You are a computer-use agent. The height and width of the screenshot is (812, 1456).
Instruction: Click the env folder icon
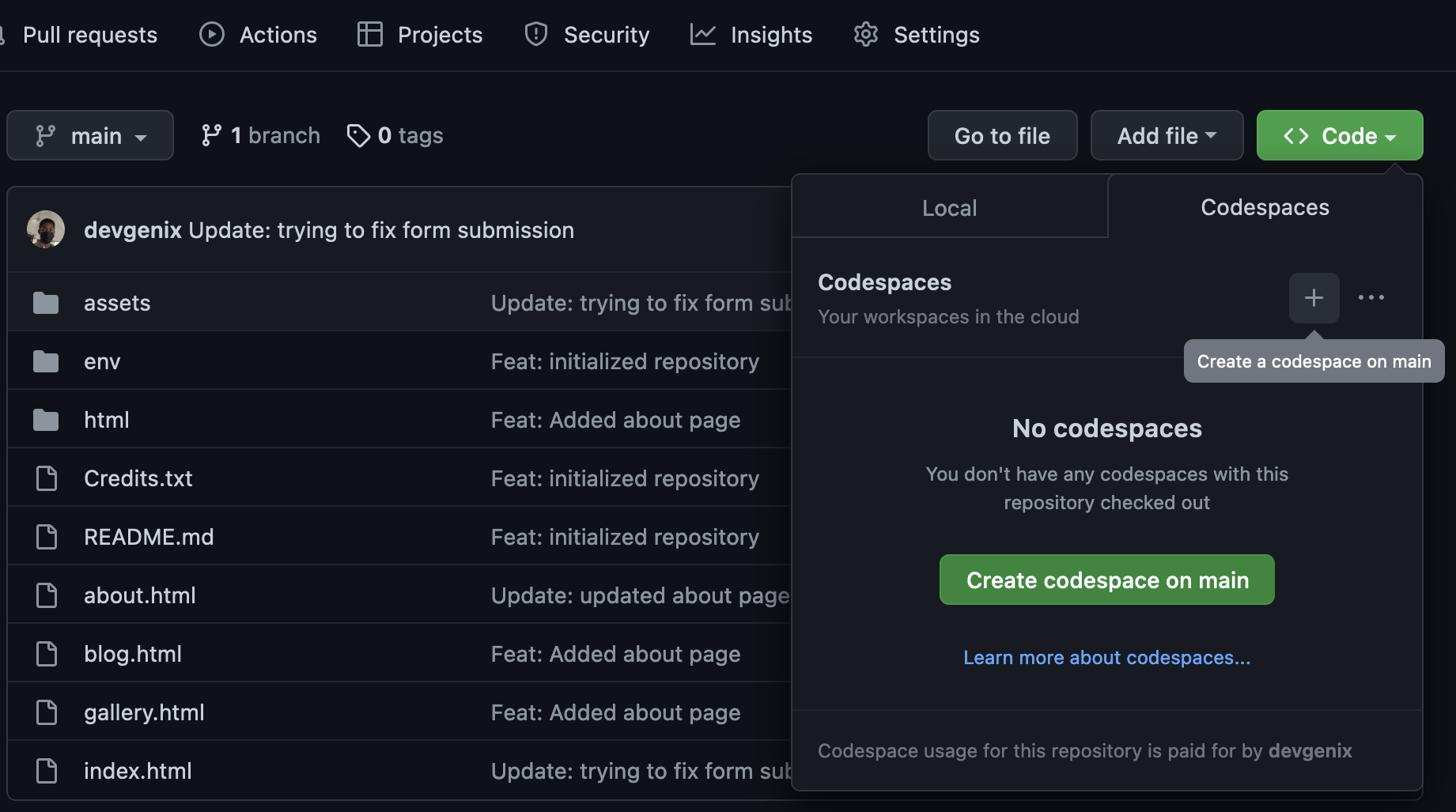46,361
